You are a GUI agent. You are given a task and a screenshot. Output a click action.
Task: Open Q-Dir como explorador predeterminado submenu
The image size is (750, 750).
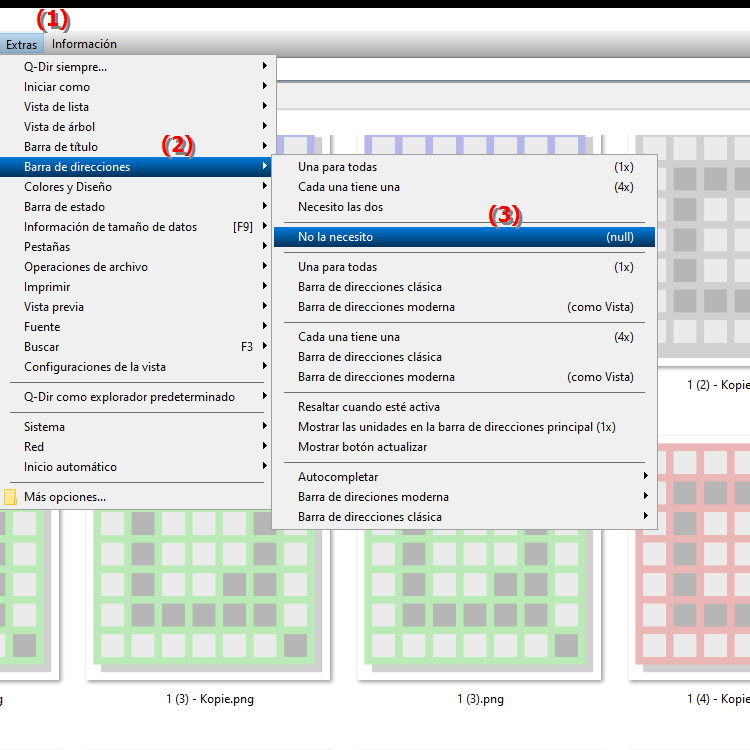pyautogui.click(x=136, y=397)
